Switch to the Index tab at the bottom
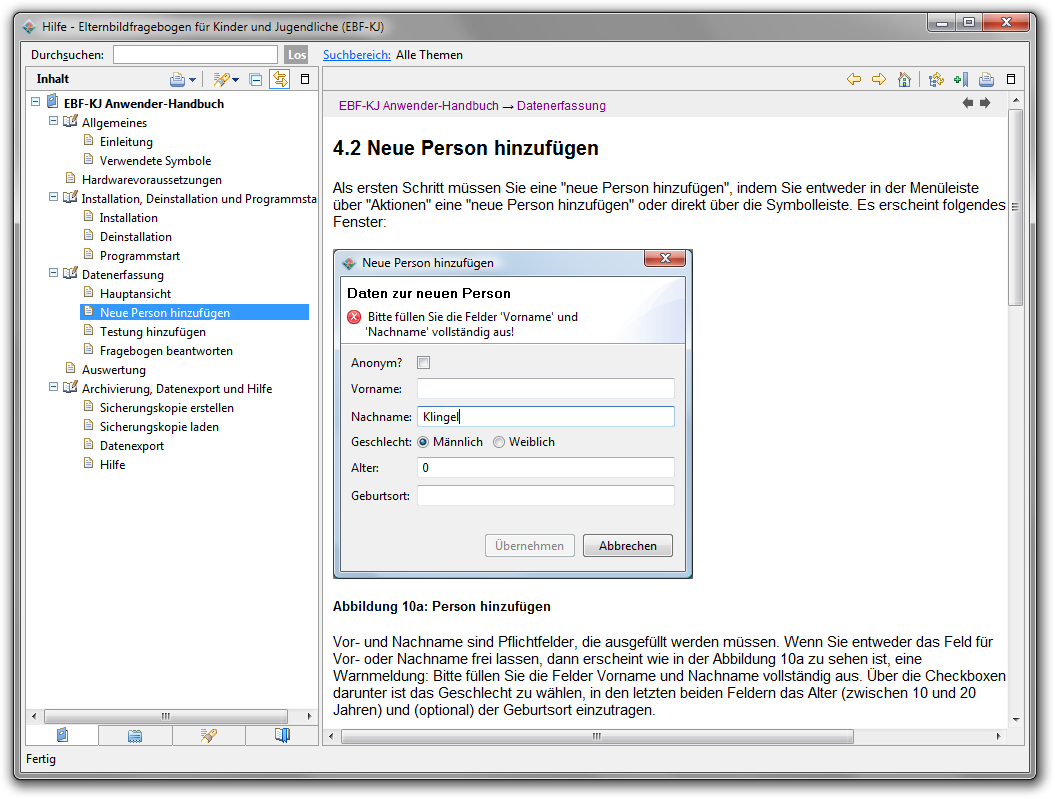This screenshot has width=1055, height=799. pyautogui.click(x=135, y=736)
